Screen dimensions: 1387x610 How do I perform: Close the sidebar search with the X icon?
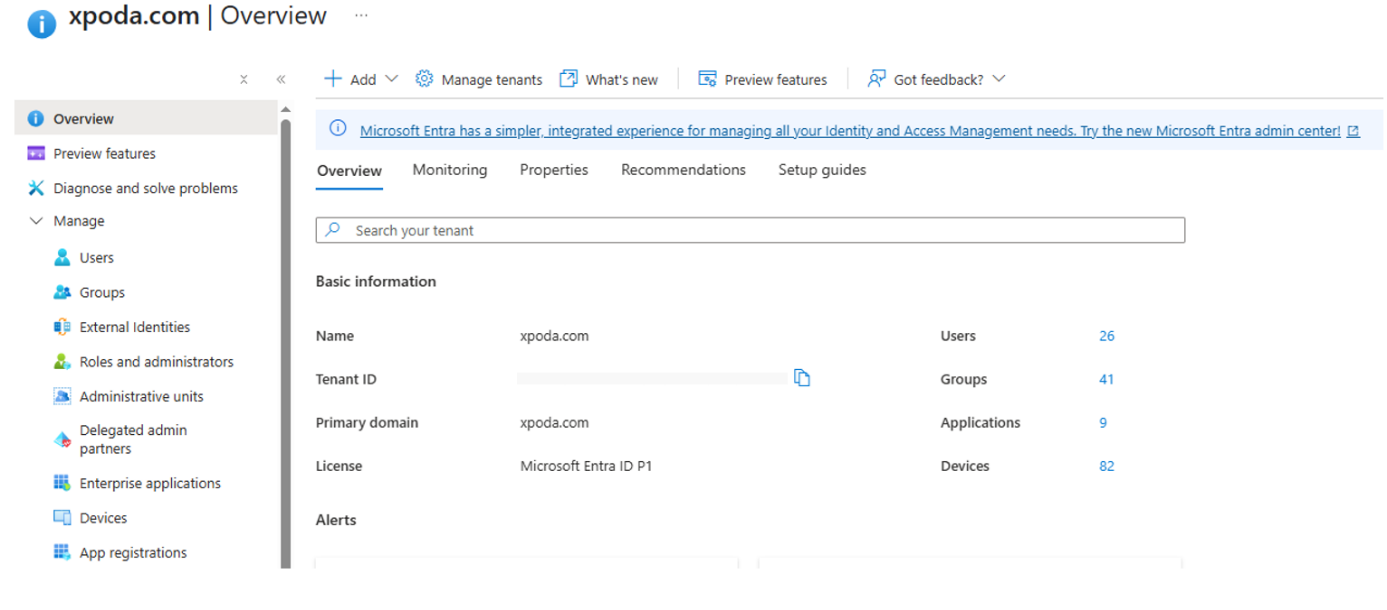point(244,79)
